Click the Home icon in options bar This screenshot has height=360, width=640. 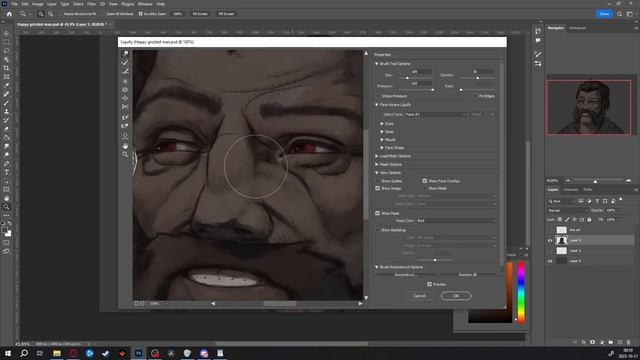point(9,14)
